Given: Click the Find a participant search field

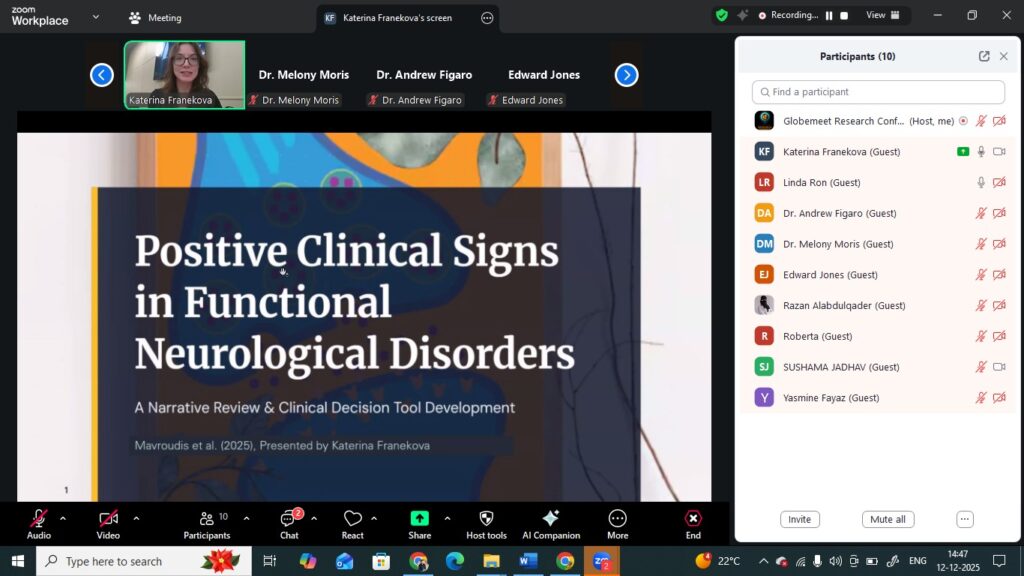Looking at the screenshot, I should click(x=878, y=92).
